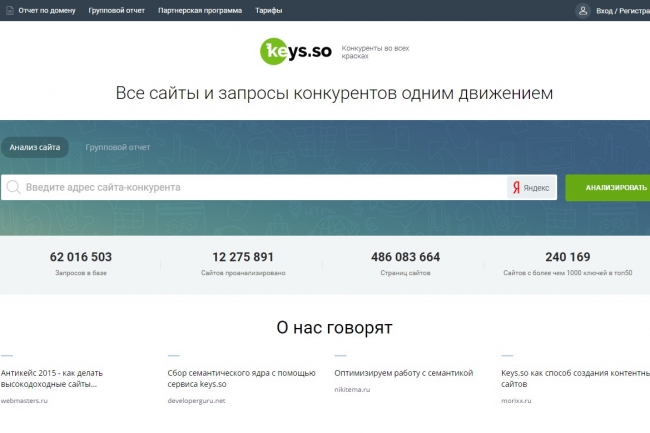Open Отчет по домену menu item
The height and width of the screenshot is (433, 650).
(47, 10)
